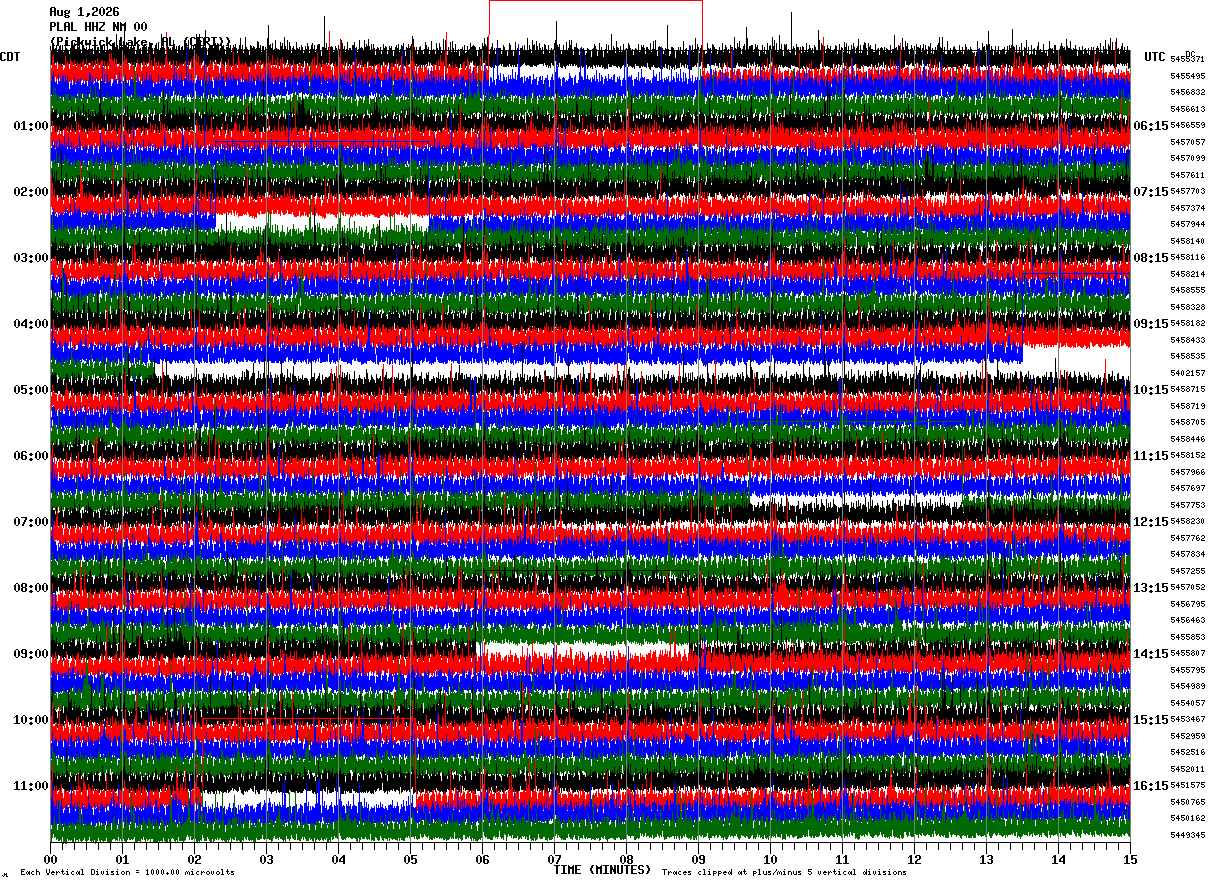
Task: Click the 'Aug 1,2026' date label
Action: pos(84,12)
